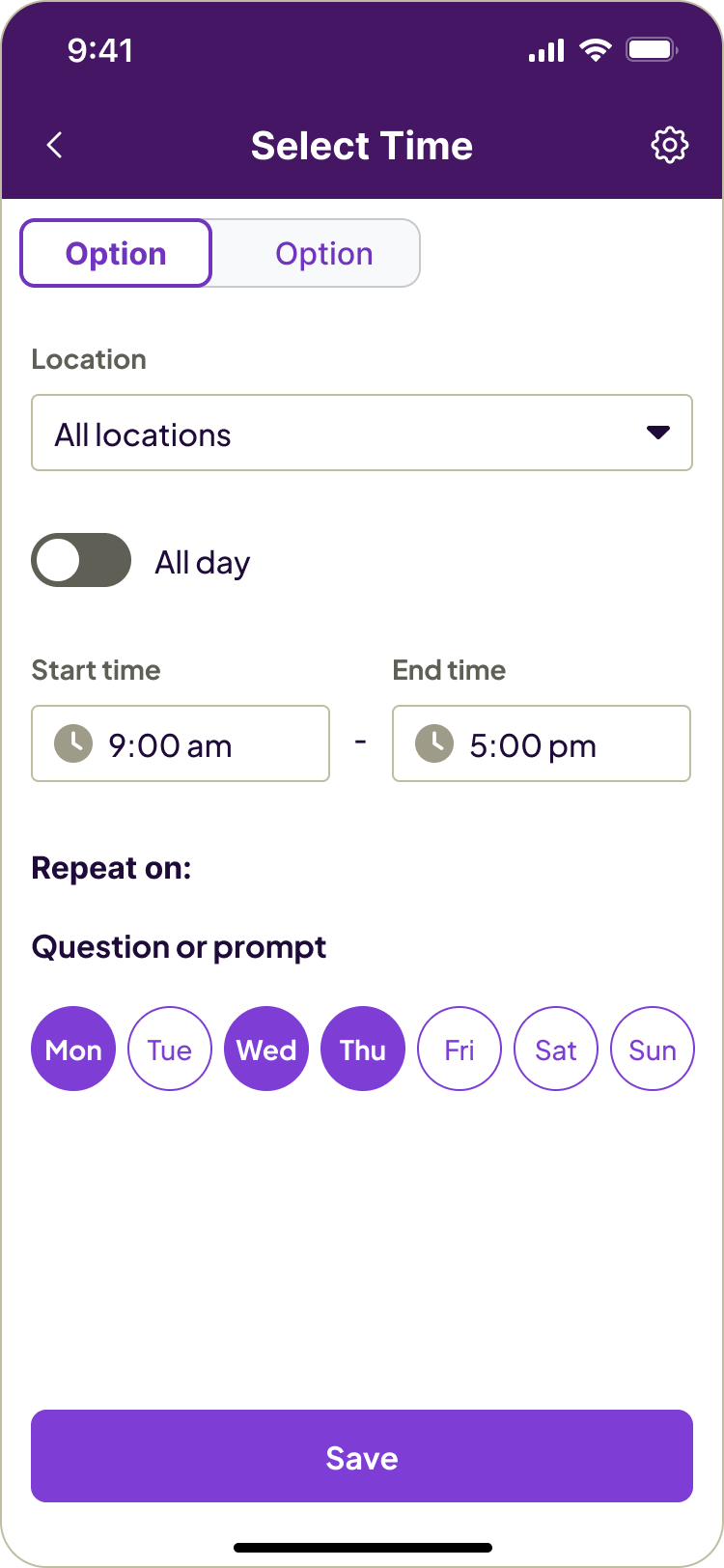The height and width of the screenshot is (1568, 724).
Task: Tap the Wi-Fi status icon
Action: [596, 50]
